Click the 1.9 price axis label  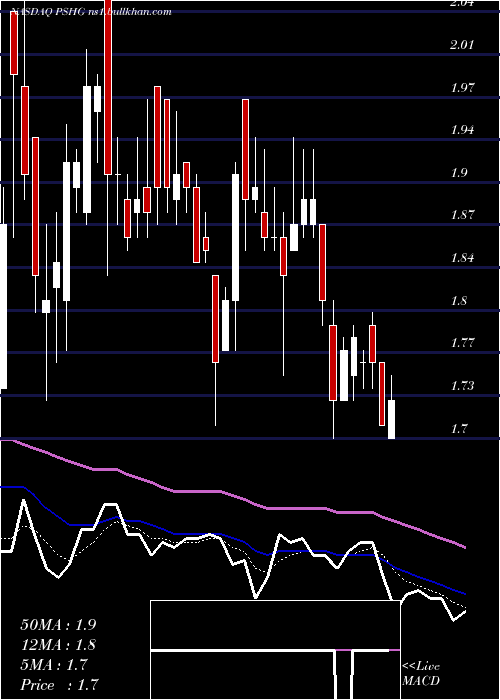pos(459,172)
